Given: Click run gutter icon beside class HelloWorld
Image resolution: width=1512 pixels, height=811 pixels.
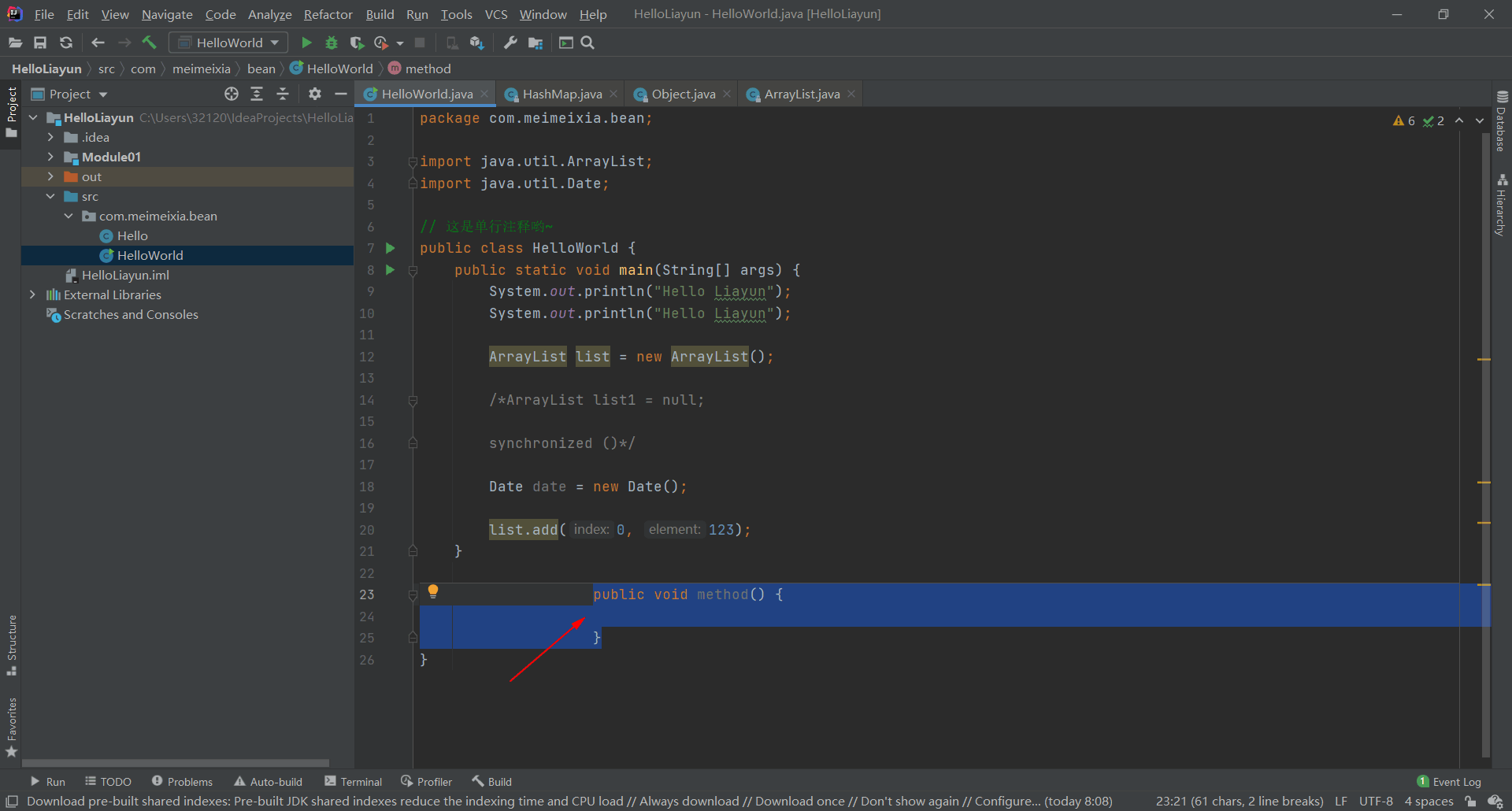Looking at the screenshot, I should tap(390, 248).
